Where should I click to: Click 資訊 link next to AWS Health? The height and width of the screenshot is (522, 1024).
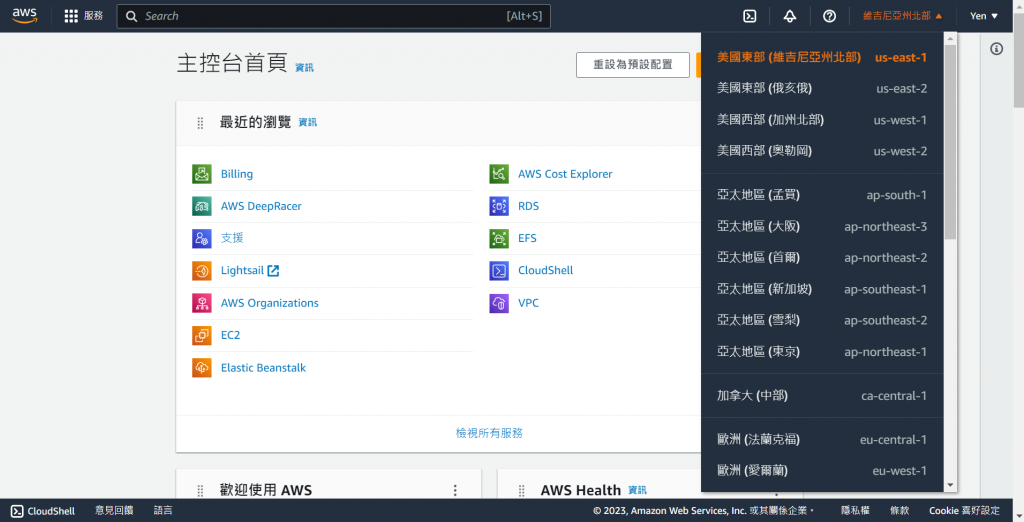tap(637, 490)
